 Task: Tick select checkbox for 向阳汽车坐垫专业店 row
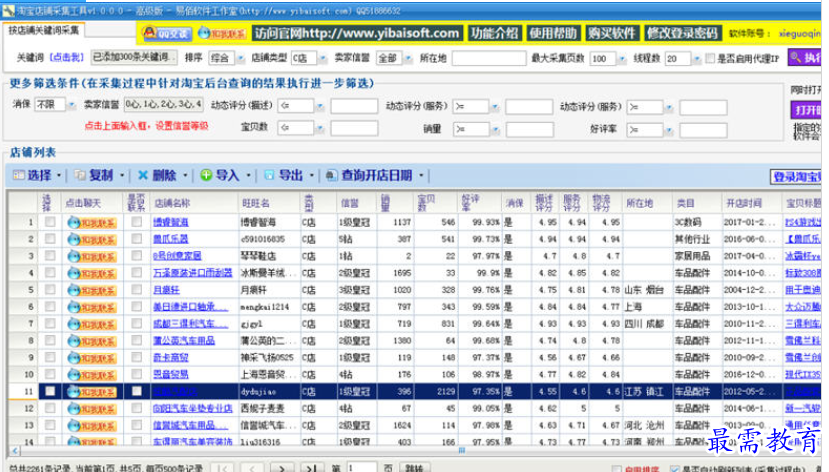(50, 408)
